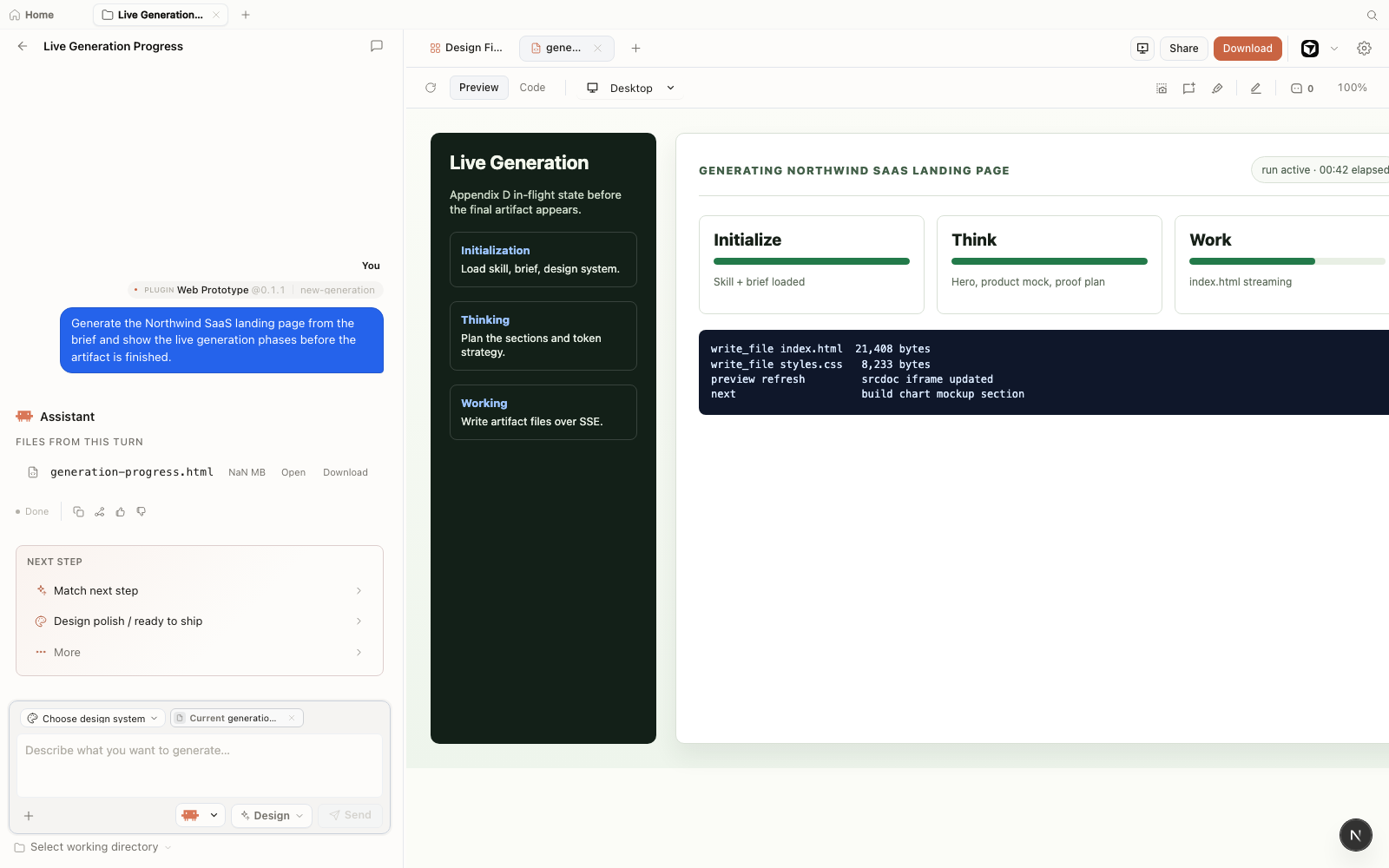Expand Design polish / ready to ship
This screenshot has width=1389, height=868.
tap(200, 621)
